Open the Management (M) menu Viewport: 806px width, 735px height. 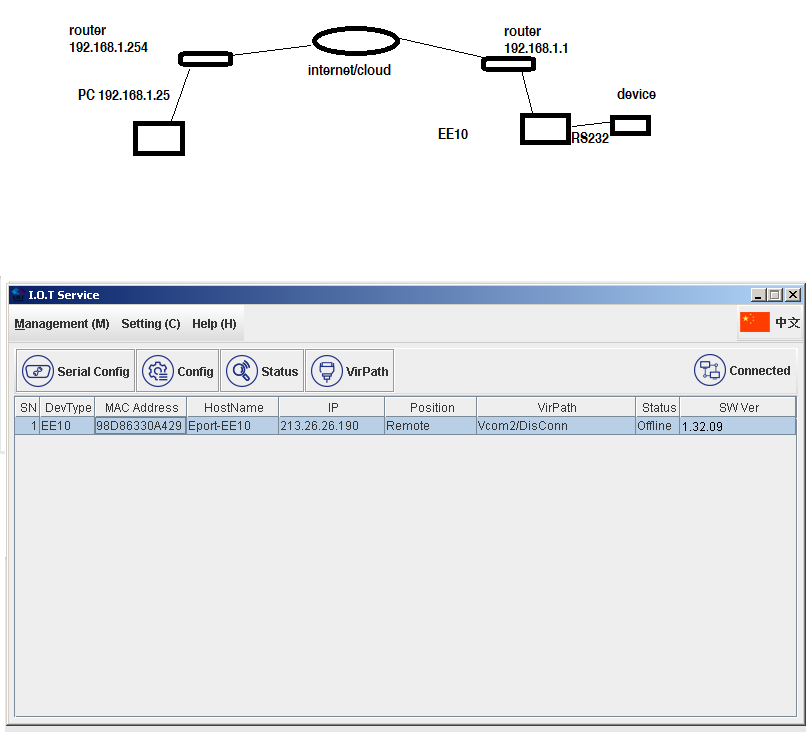(62, 324)
